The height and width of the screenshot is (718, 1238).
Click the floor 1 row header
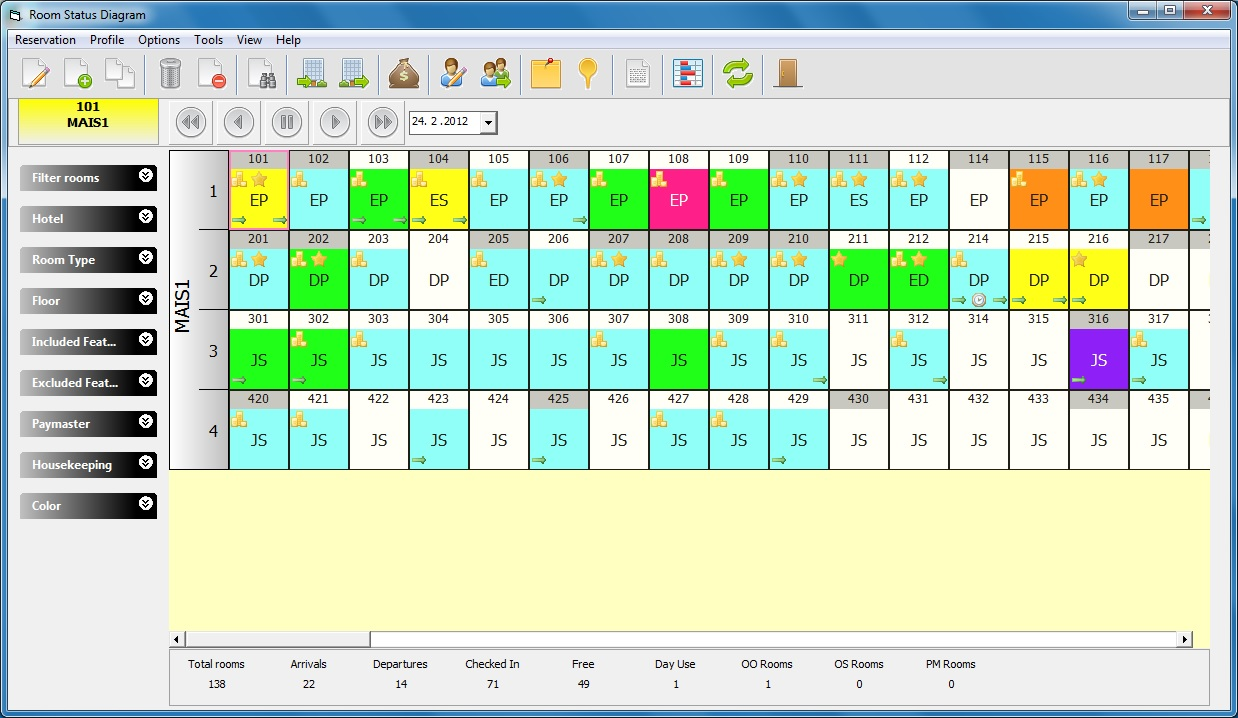pos(213,190)
